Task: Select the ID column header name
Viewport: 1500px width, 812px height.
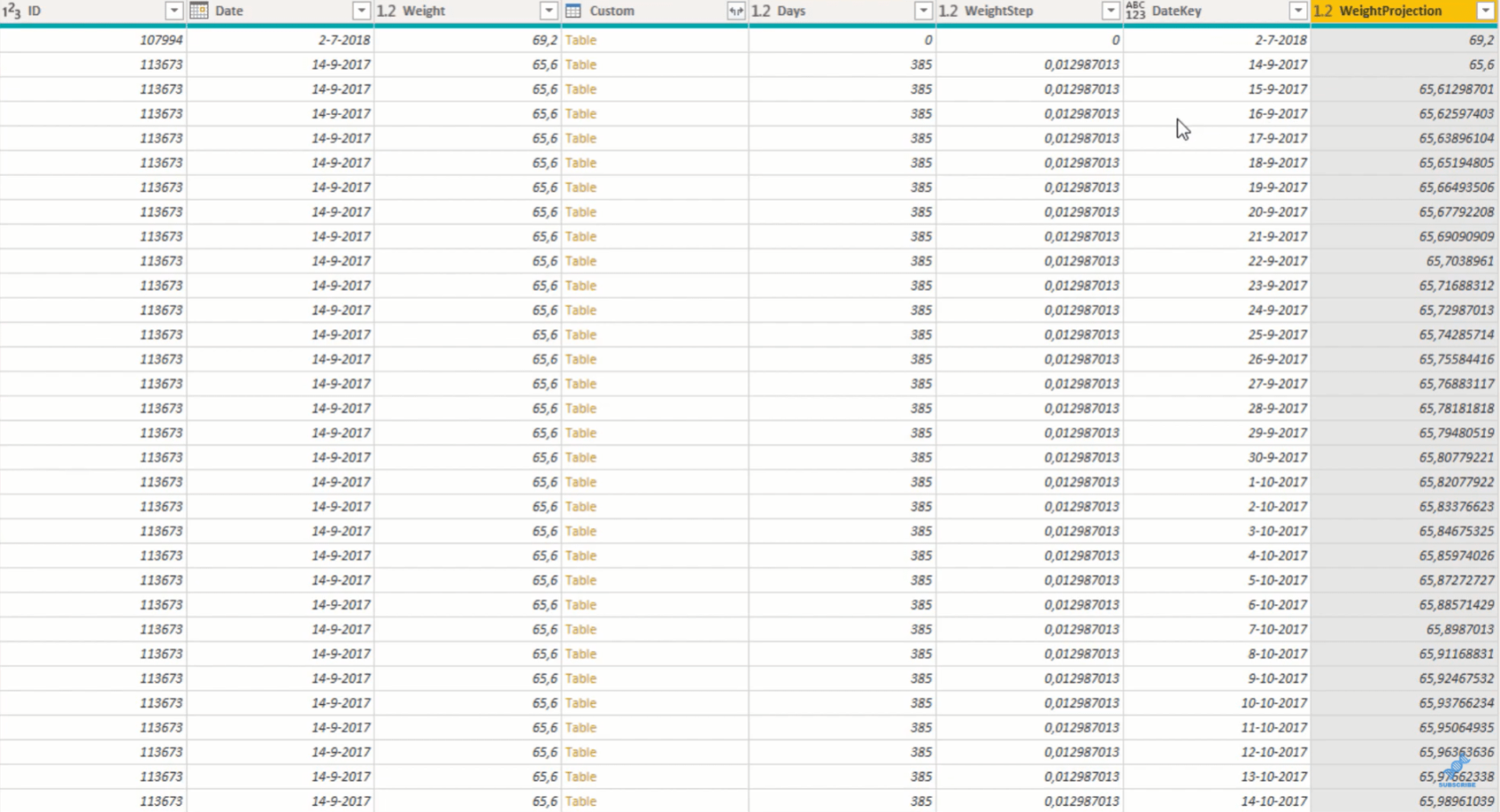Action: [x=34, y=11]
